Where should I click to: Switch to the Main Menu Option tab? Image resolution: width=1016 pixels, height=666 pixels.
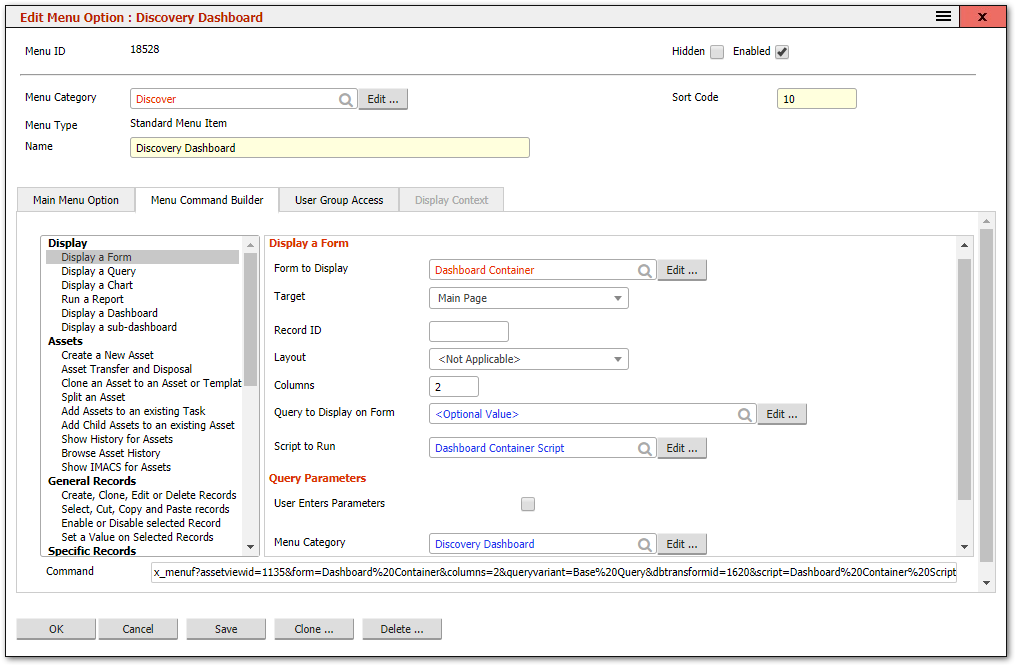click(75, 199)
